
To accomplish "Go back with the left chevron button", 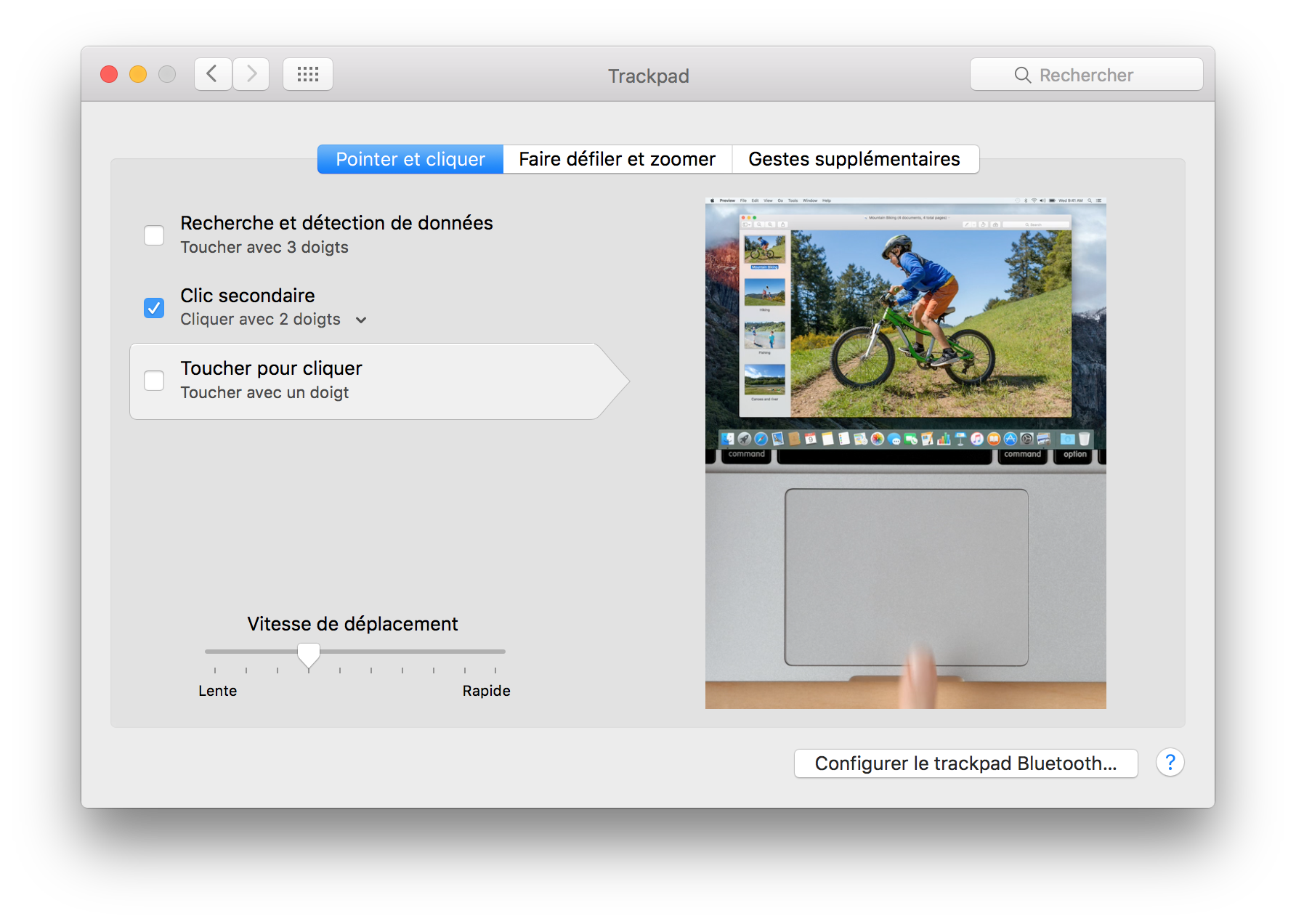I will click(x=213, y=74).
